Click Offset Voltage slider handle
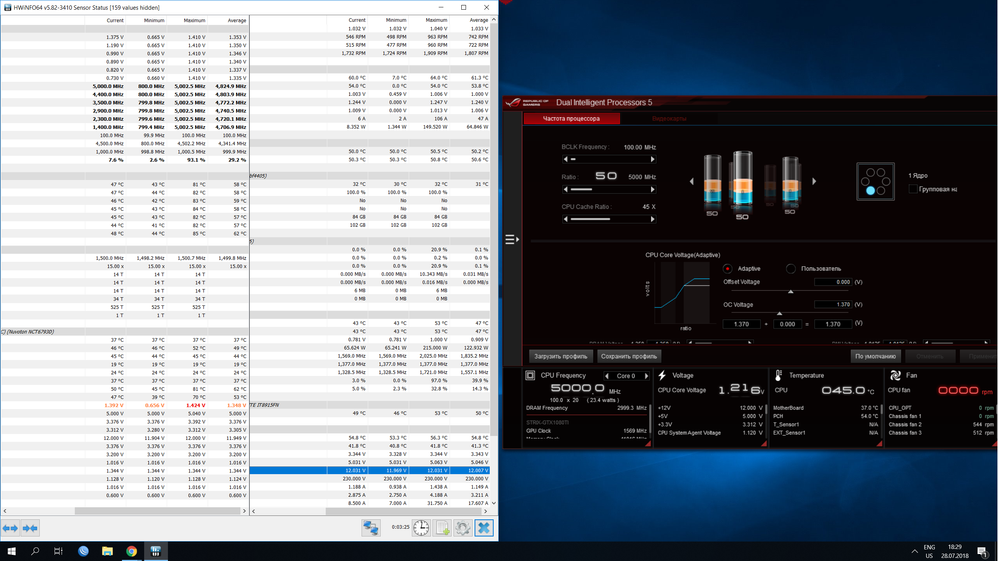Image resolution: width=999 pixels, height=561 pixels. point(791,292)
